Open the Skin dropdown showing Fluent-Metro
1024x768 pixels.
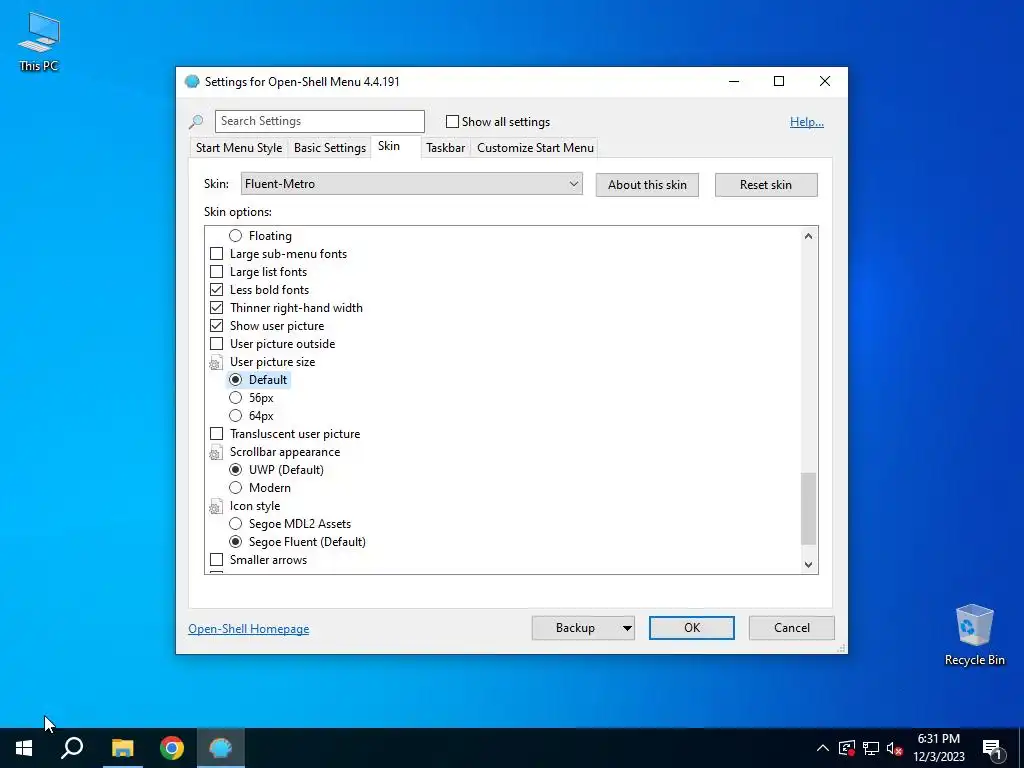point(411,184)
